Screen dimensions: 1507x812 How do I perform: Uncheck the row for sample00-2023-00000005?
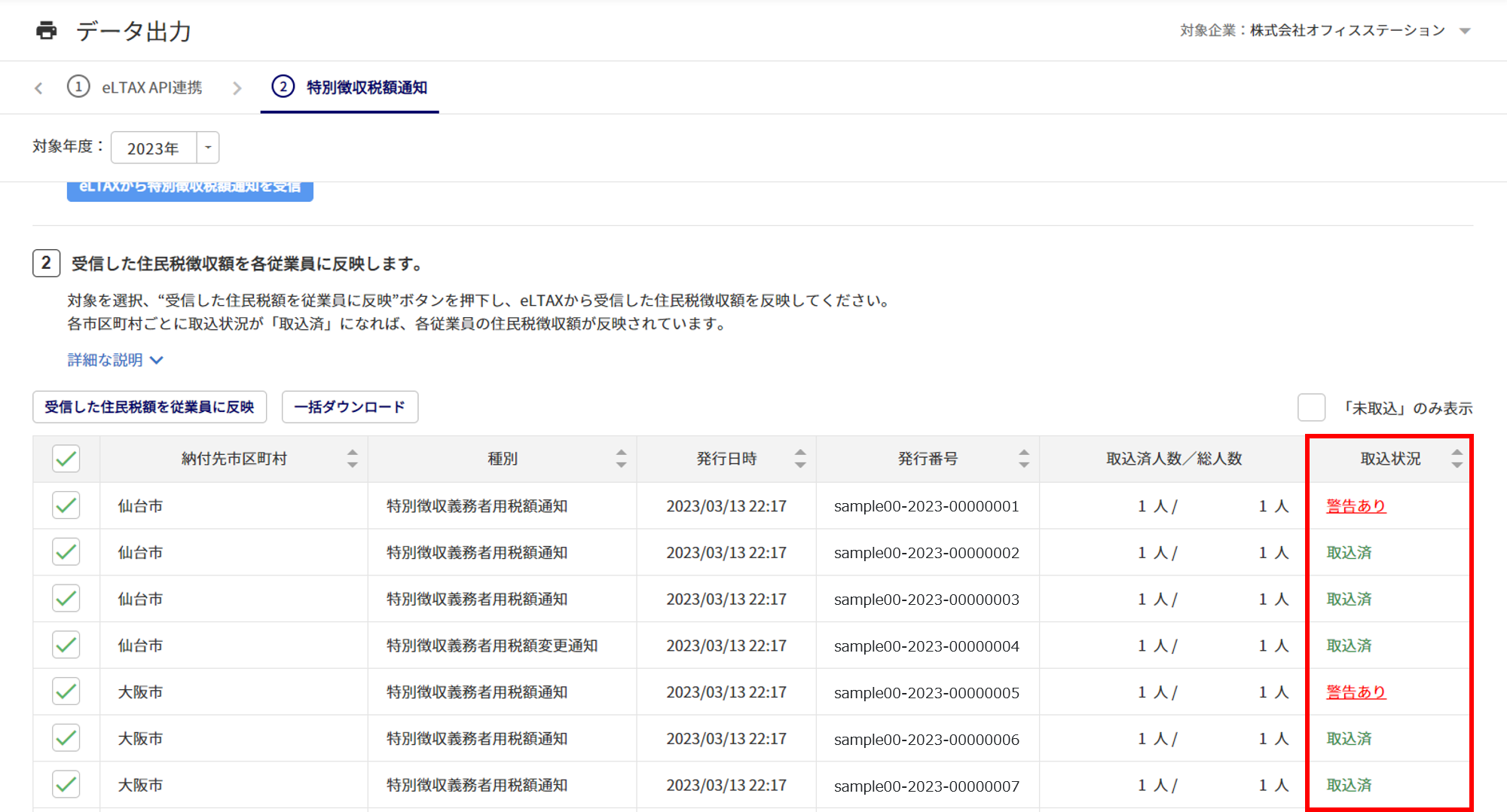pos(66,691)
